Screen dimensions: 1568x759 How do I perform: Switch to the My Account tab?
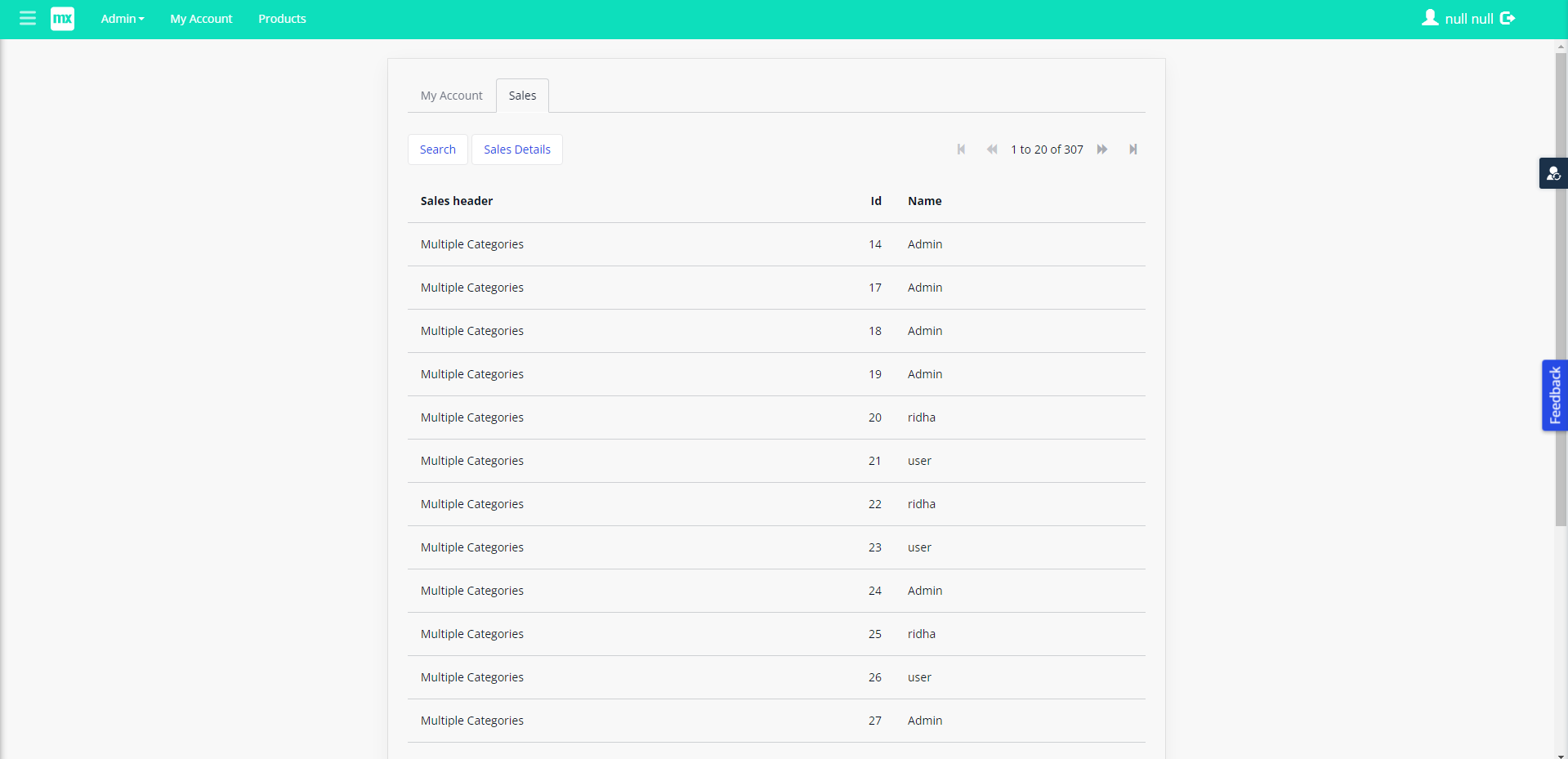point(450,95)
